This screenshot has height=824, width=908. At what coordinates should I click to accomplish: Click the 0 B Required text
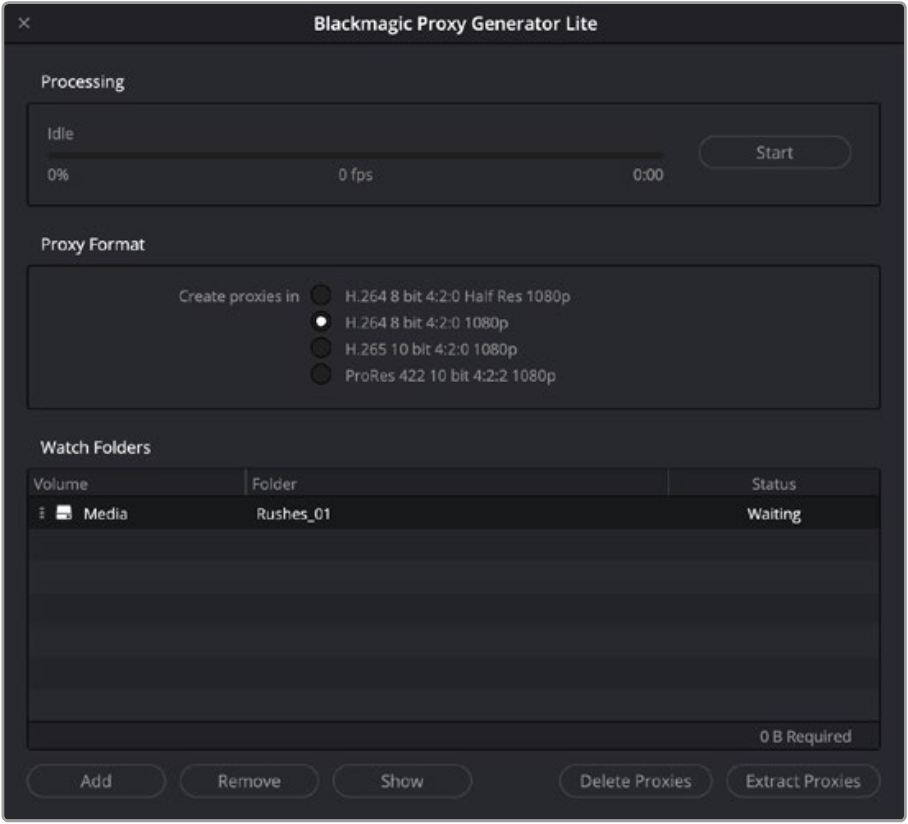[806, 737]
